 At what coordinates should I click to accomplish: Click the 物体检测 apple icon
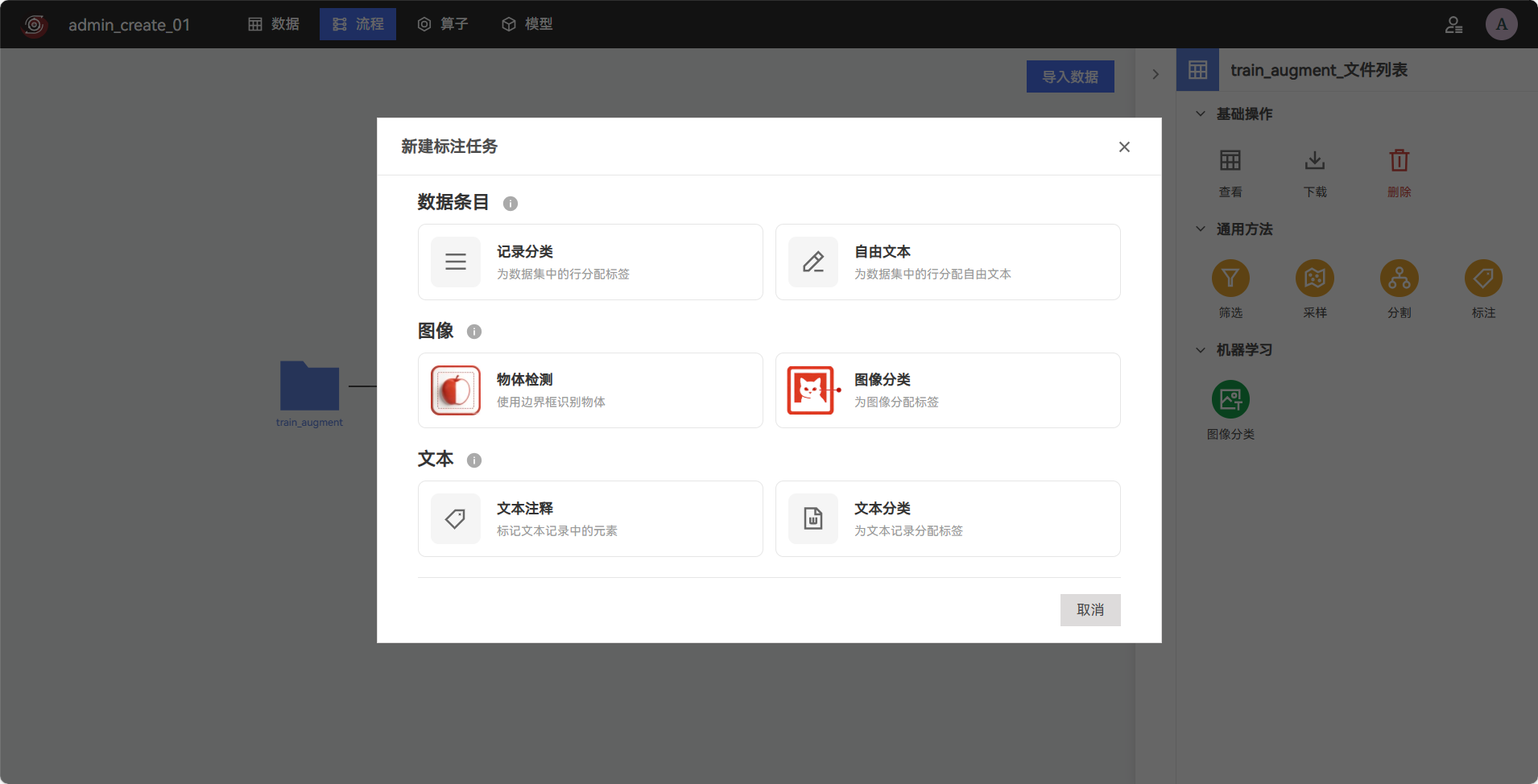point(456,390)
